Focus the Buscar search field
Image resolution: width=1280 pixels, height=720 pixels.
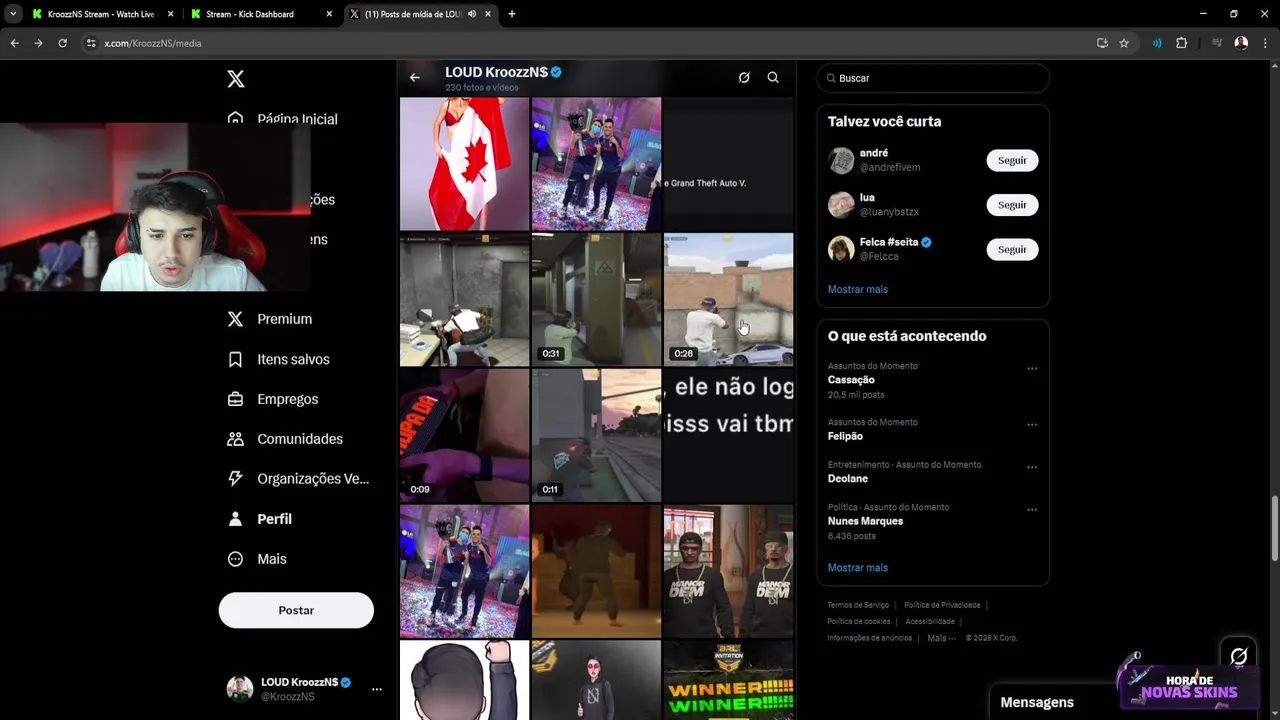click(x=933, y=78)
